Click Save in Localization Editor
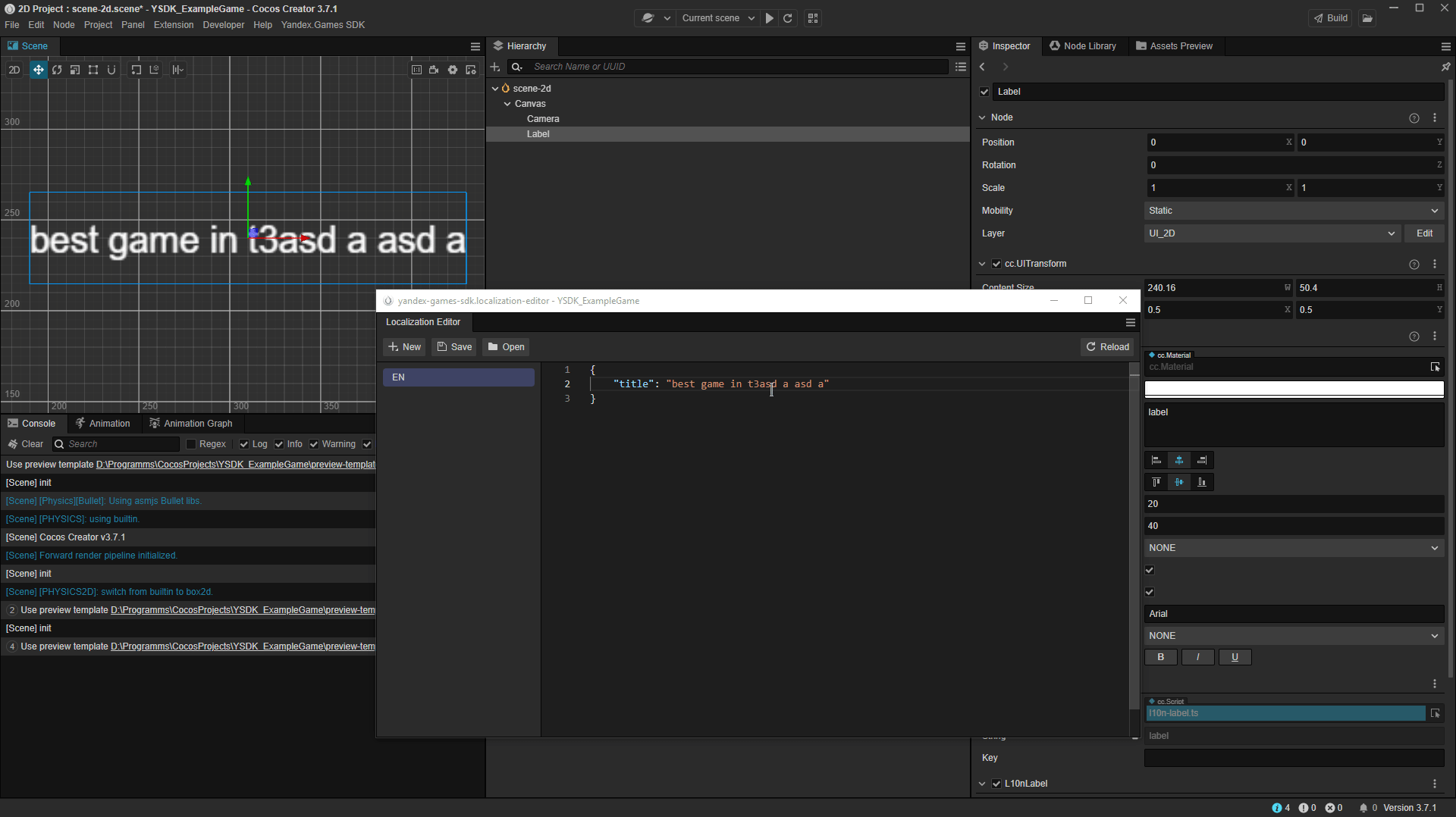This screenshot has width=1456, height=817. click(x=454, y=347)
